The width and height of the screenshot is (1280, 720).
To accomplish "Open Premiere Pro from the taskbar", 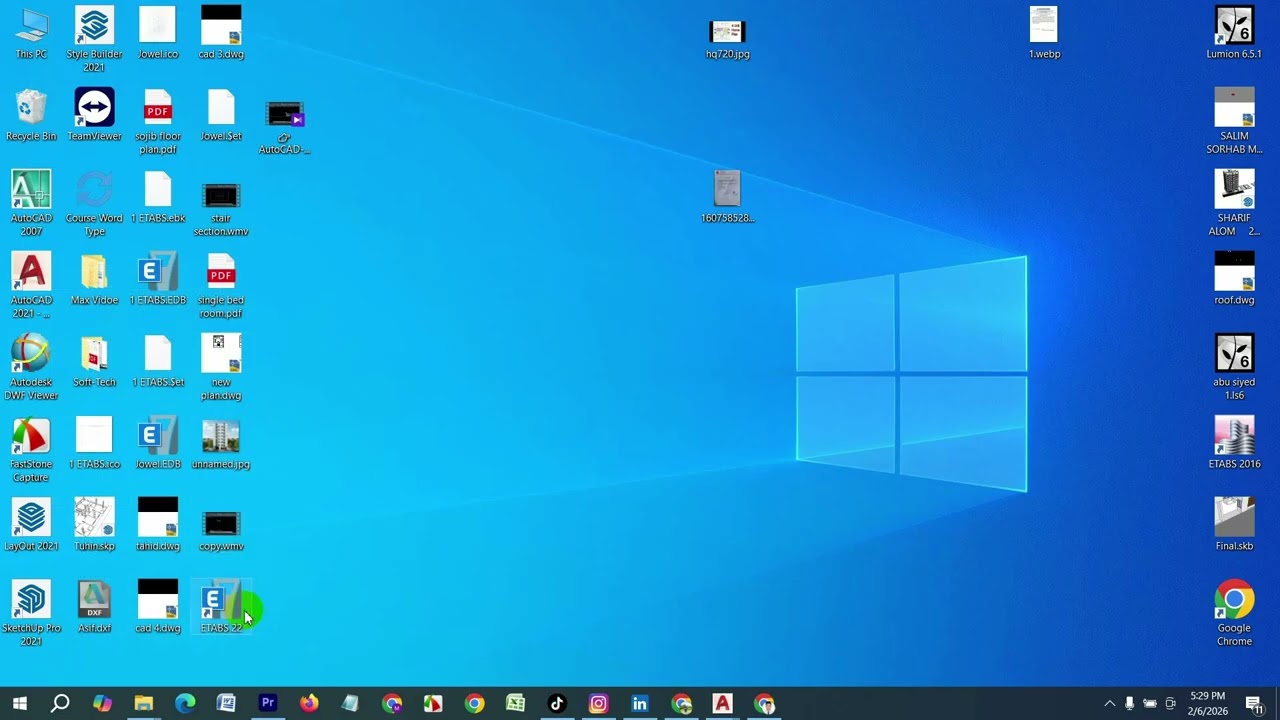I will pos(267,704).
